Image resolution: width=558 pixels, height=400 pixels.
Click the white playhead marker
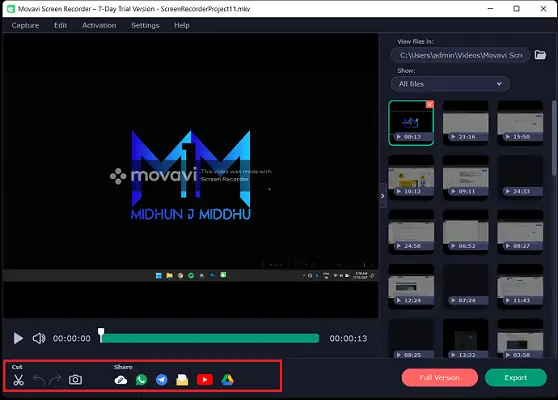pyautogui.click(x=101, y=335)
